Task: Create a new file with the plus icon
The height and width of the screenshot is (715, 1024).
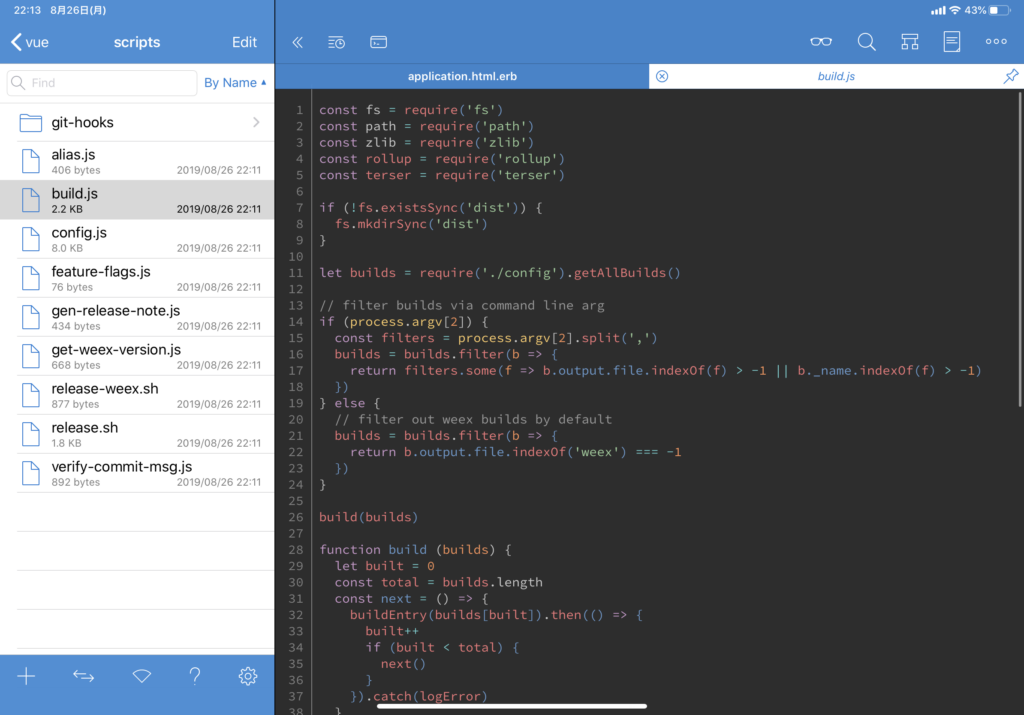Action: (x=26, y=675)
